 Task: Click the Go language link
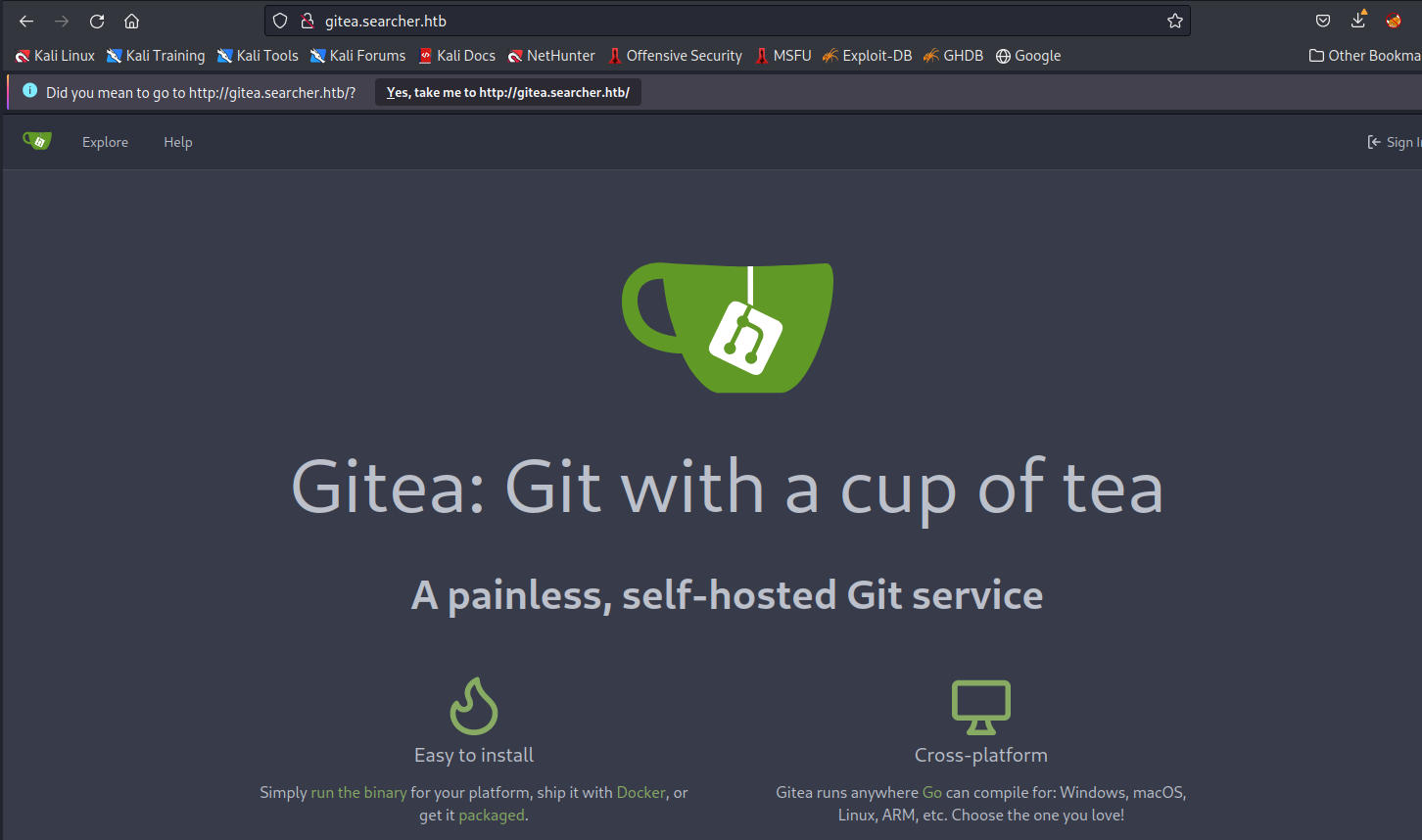(932, 792)
